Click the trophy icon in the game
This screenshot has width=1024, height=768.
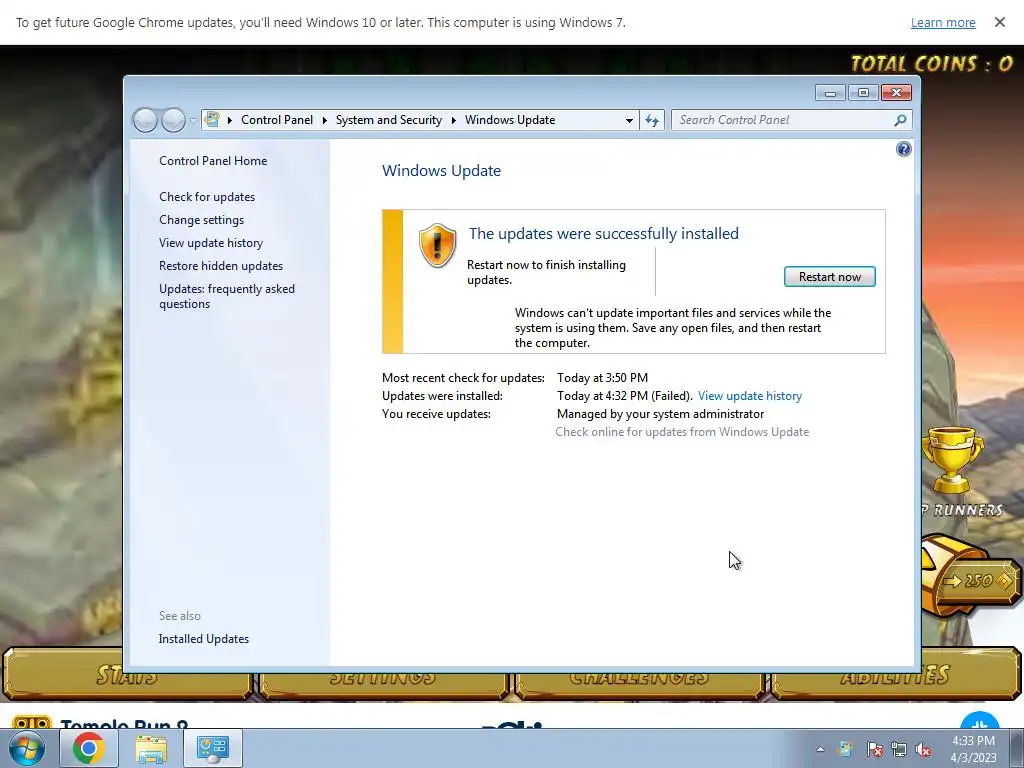coord(952,461)
